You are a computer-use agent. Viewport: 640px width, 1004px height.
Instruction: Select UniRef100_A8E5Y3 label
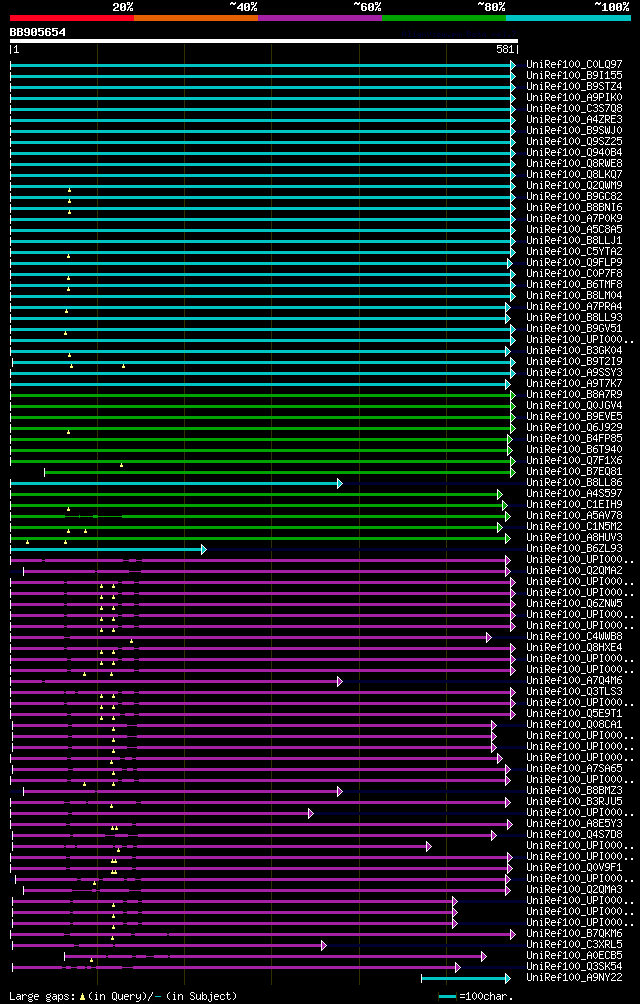(x=574, y=823)
